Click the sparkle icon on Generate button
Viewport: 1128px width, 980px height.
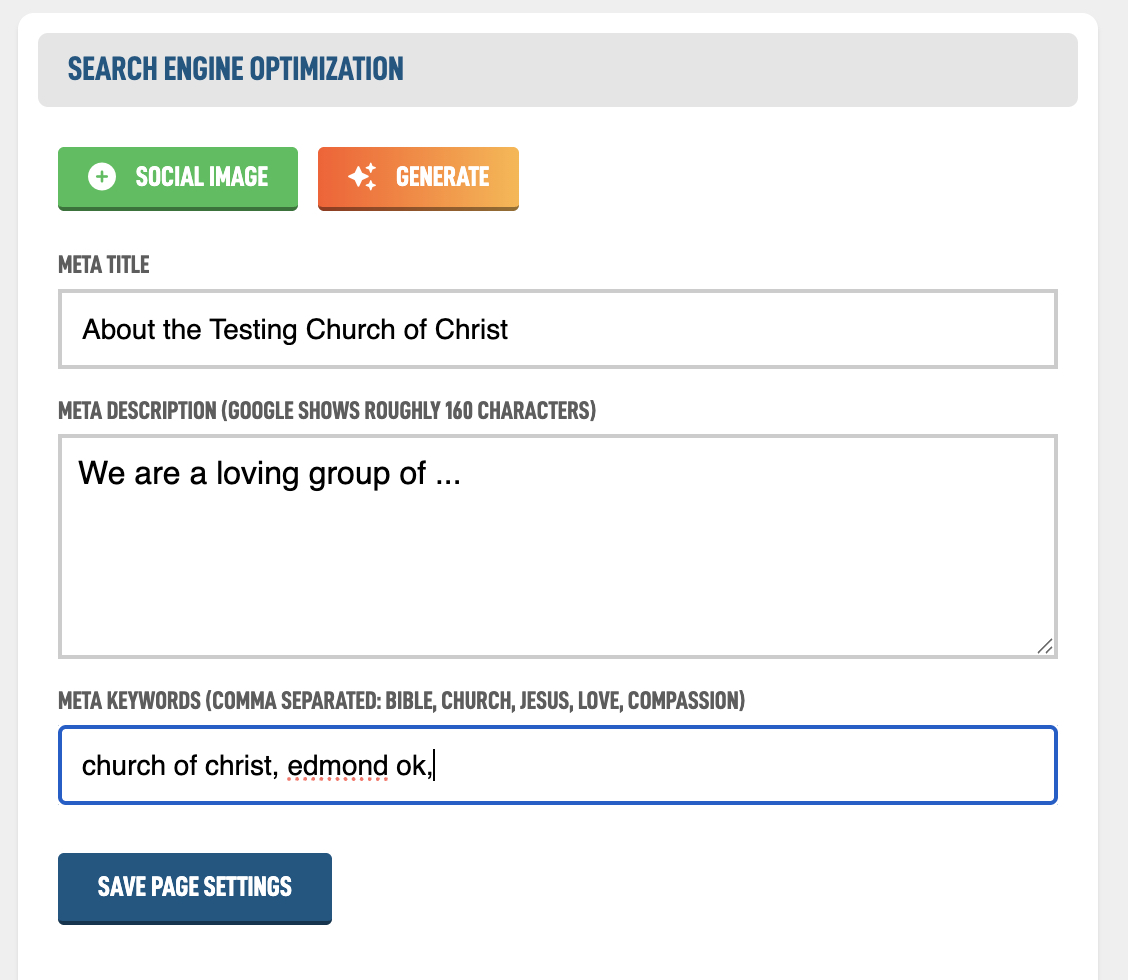(x=362, y=177)
